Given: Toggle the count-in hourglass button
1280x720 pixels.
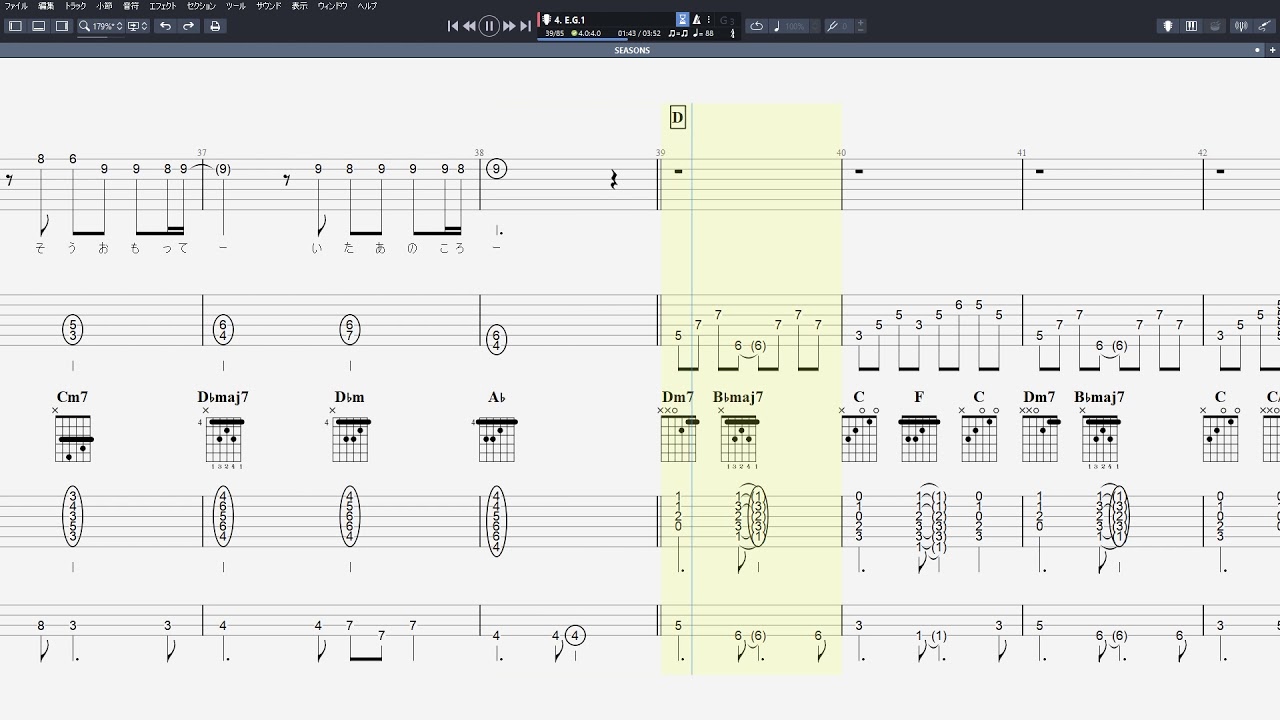Looking at the screenshot, I should tap(682, 19).
